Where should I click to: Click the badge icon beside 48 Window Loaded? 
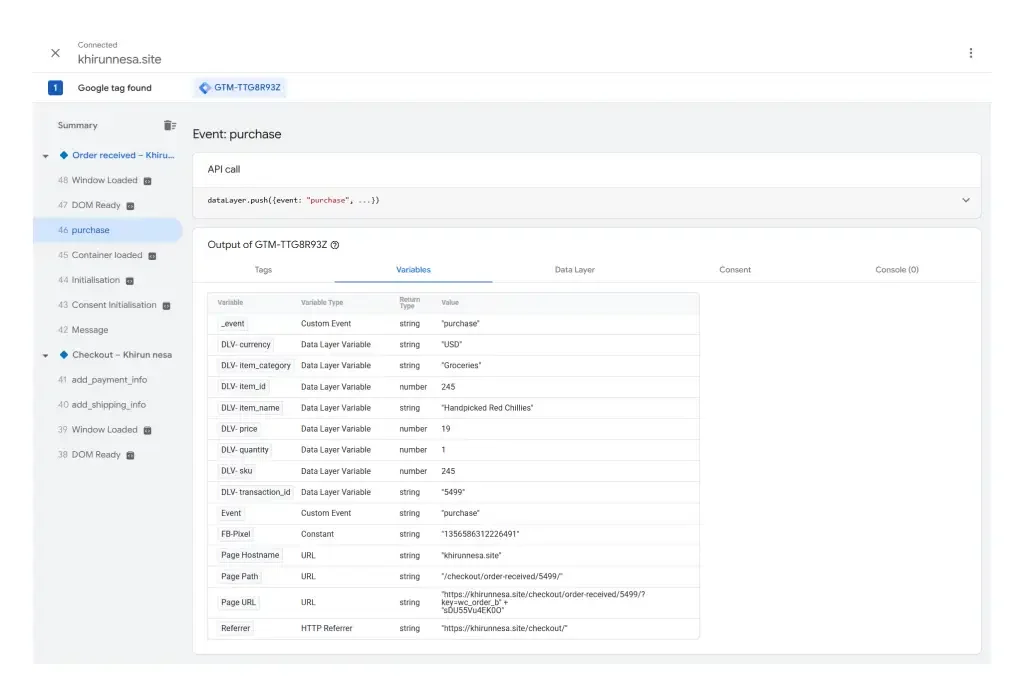click(148, 181)
